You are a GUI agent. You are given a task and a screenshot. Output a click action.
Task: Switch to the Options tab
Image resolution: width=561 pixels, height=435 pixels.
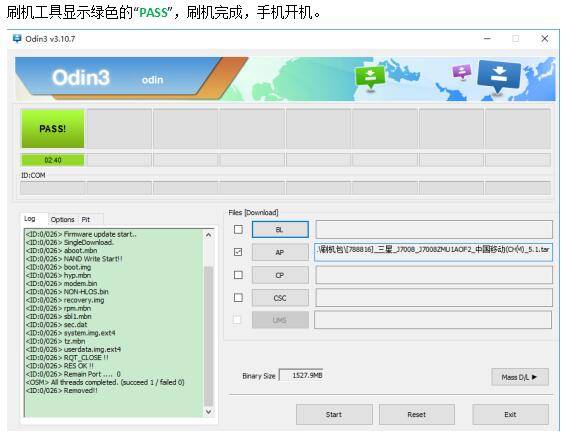pyautogui.click(x=63, y=220)
